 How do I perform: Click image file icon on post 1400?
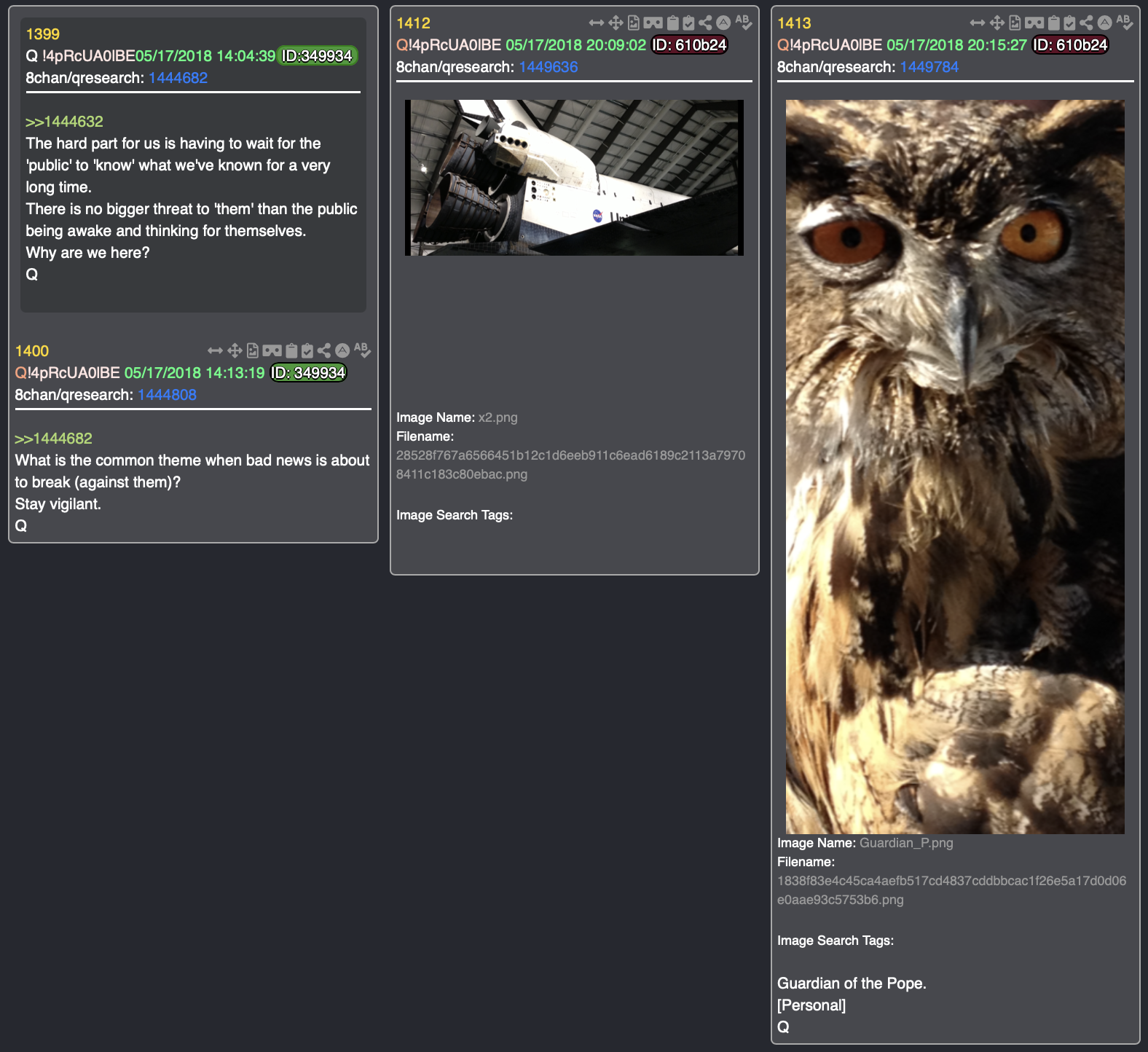coord(253,350)
